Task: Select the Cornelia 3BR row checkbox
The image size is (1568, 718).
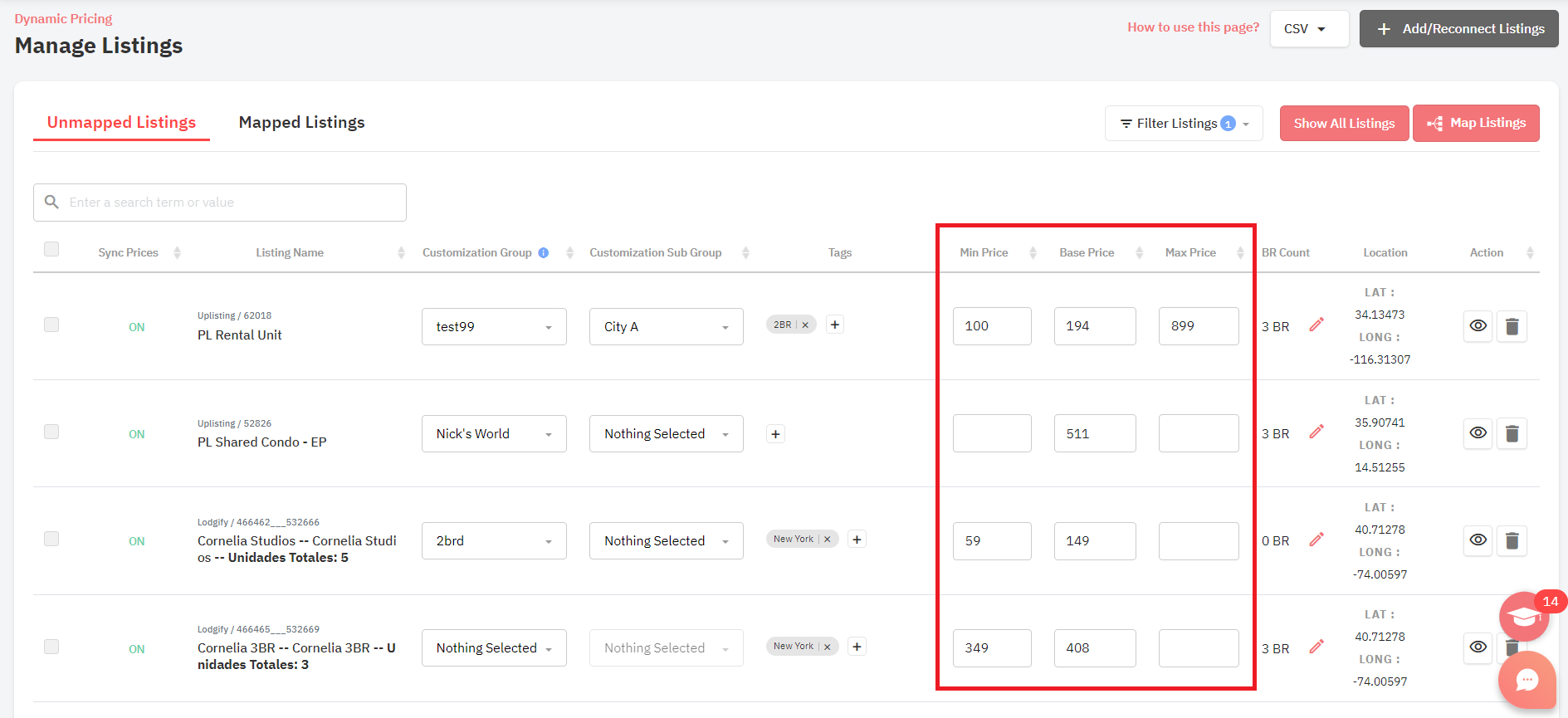Action: (51, 647)
